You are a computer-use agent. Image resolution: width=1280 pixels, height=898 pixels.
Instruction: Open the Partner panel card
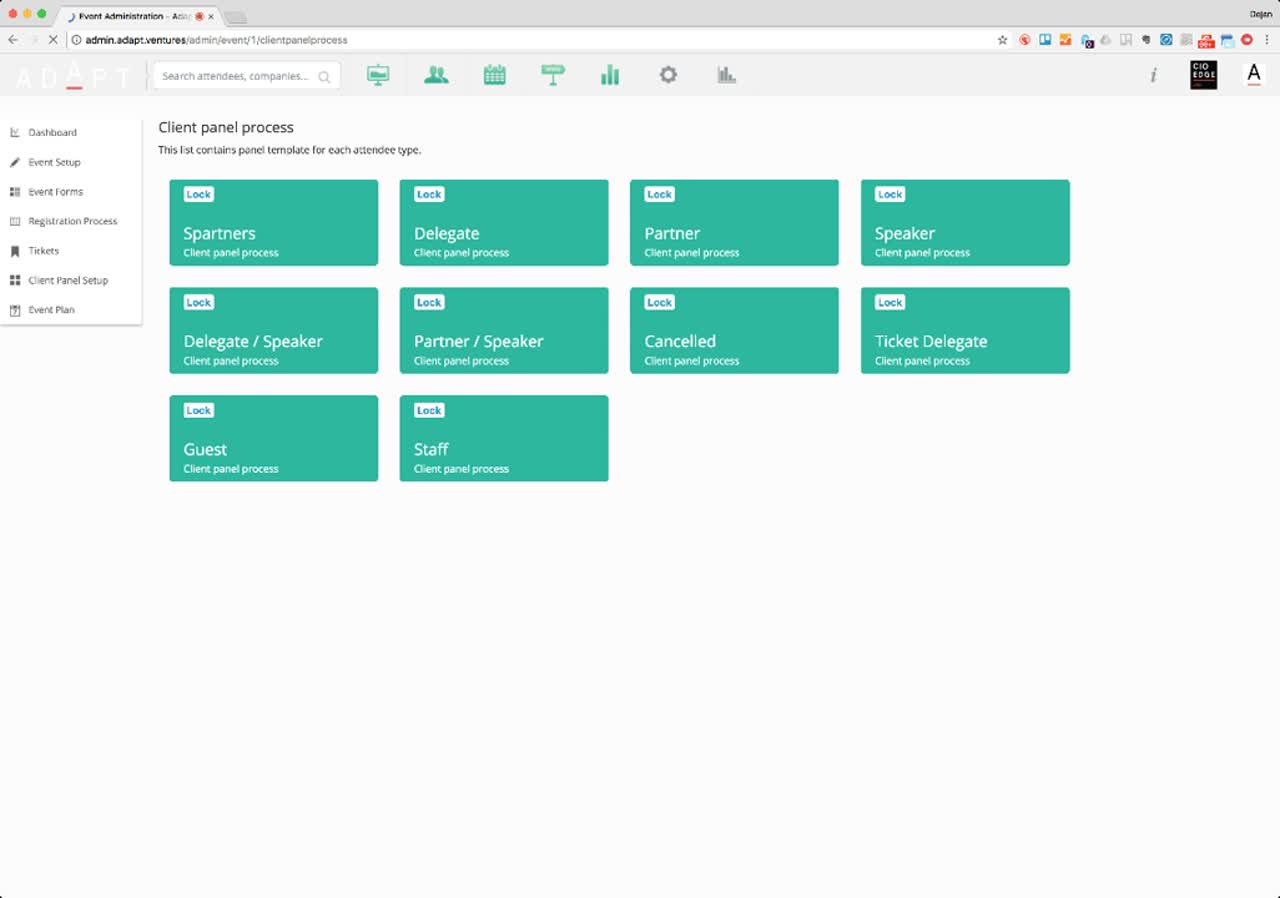tap(734, 223)
